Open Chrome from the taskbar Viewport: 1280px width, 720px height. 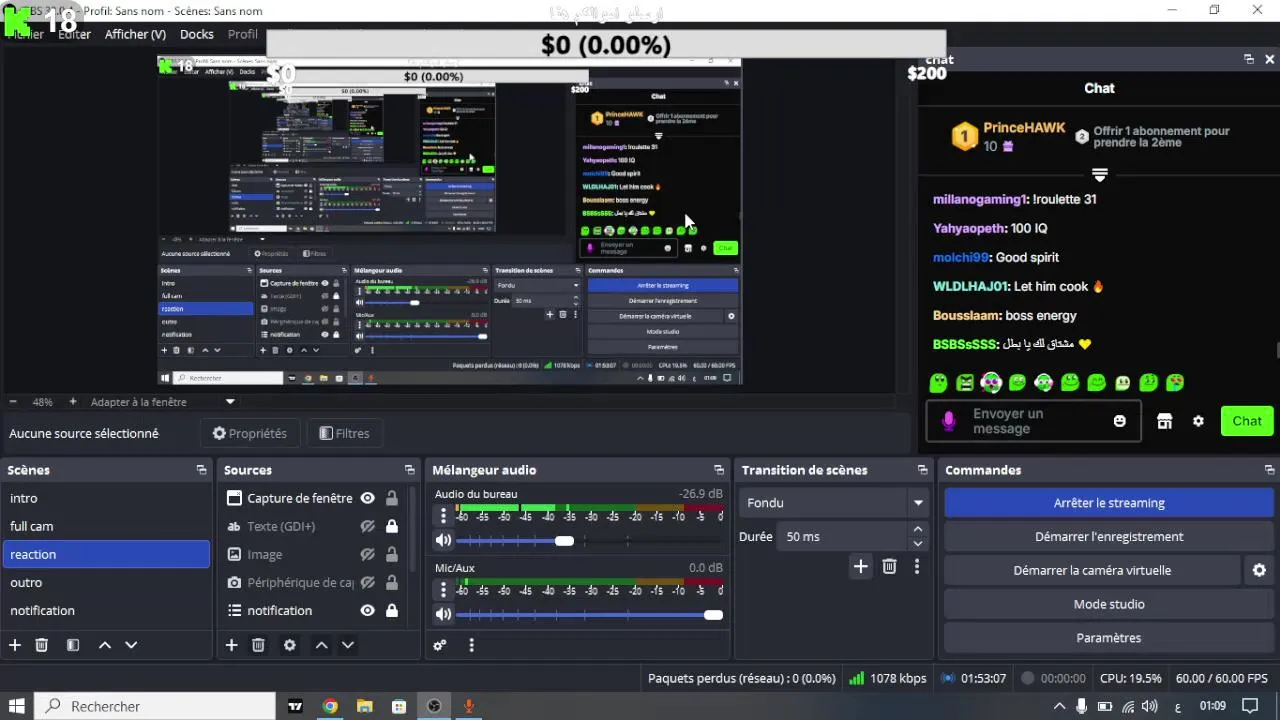point(330,706)
